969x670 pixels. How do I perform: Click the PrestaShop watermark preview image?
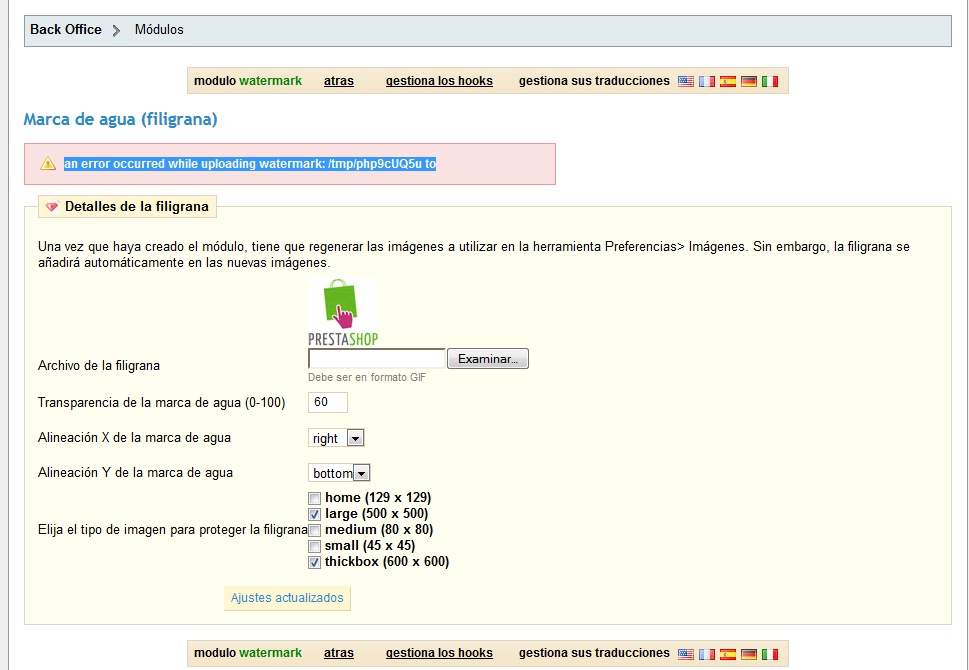tap(343, 312)
